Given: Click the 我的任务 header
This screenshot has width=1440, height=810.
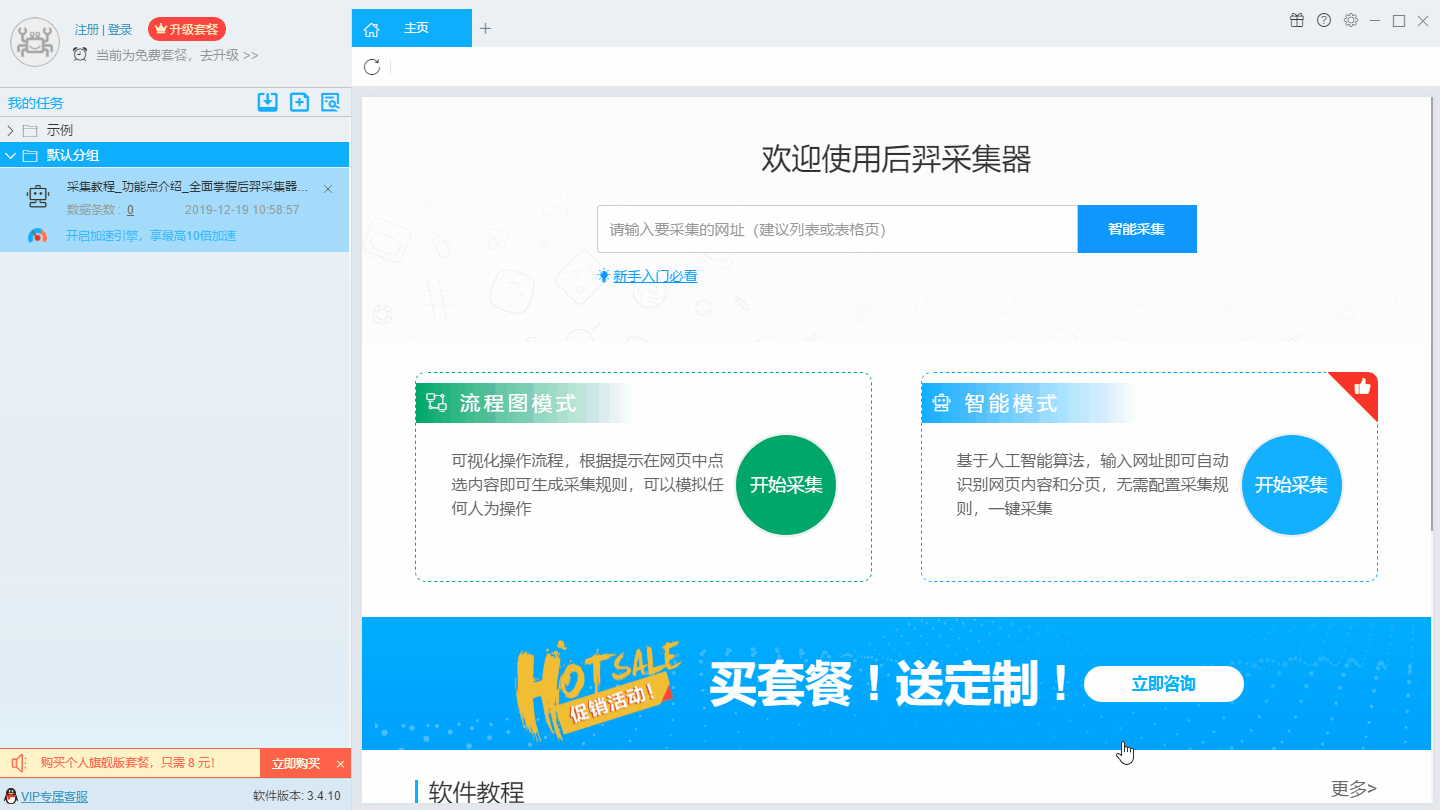Looking at the screenshot, I should pos(36,103).
